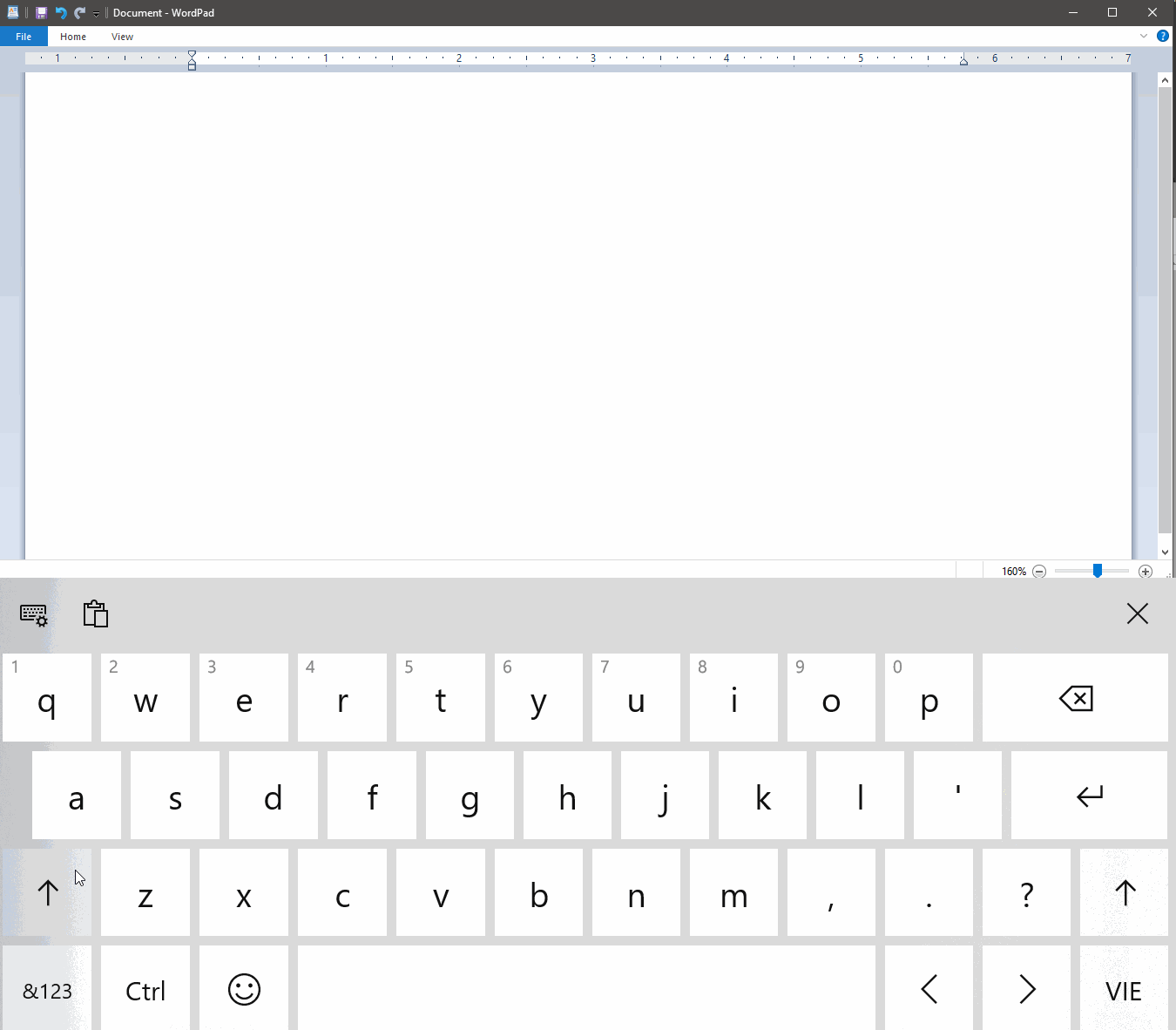Image resolution: width=1176 pixels, height=1030 pixels.
Task: Tap the x key
Action: pyautogui.click(x=244, y=892)
